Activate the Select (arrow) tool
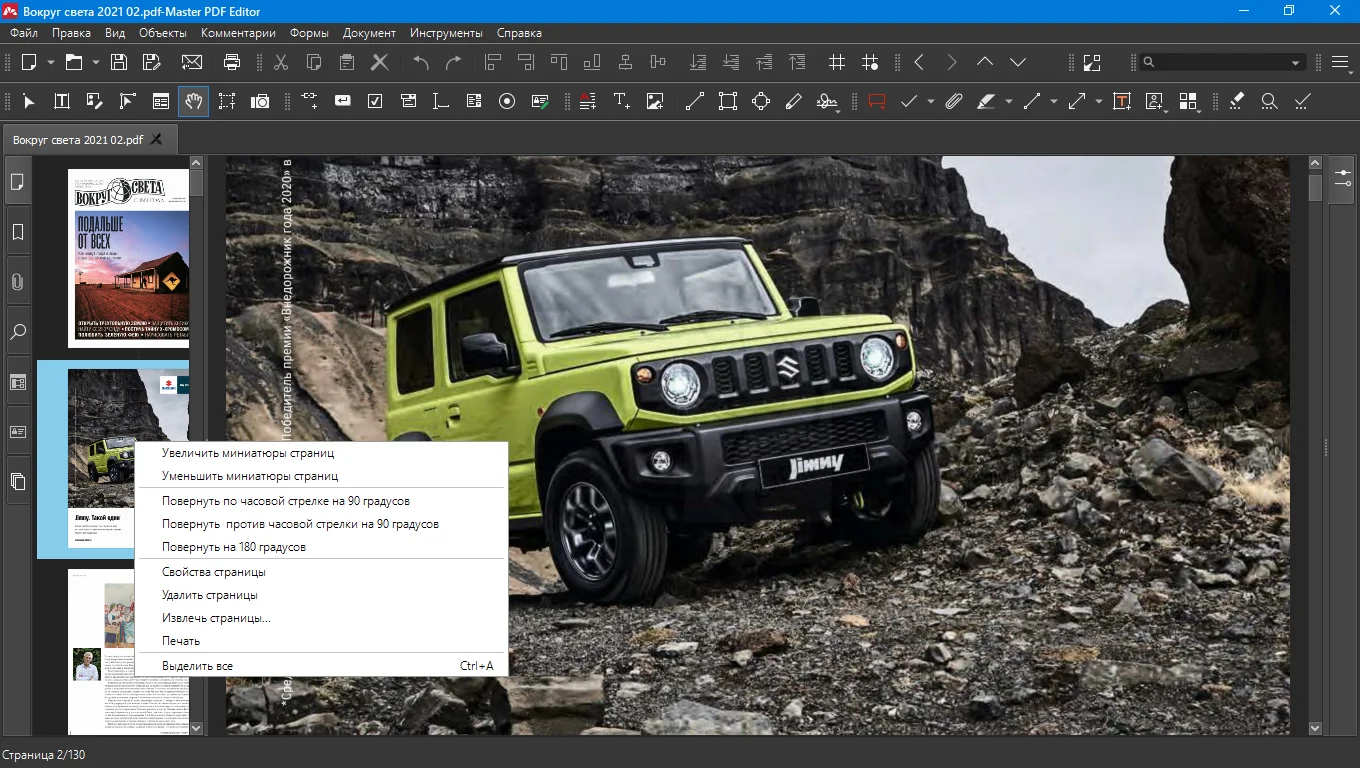 [29, 101]
